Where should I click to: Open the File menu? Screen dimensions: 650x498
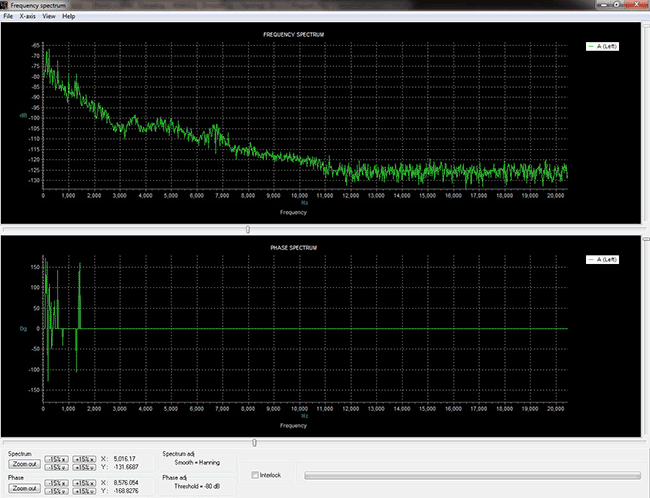pos(7,17)
